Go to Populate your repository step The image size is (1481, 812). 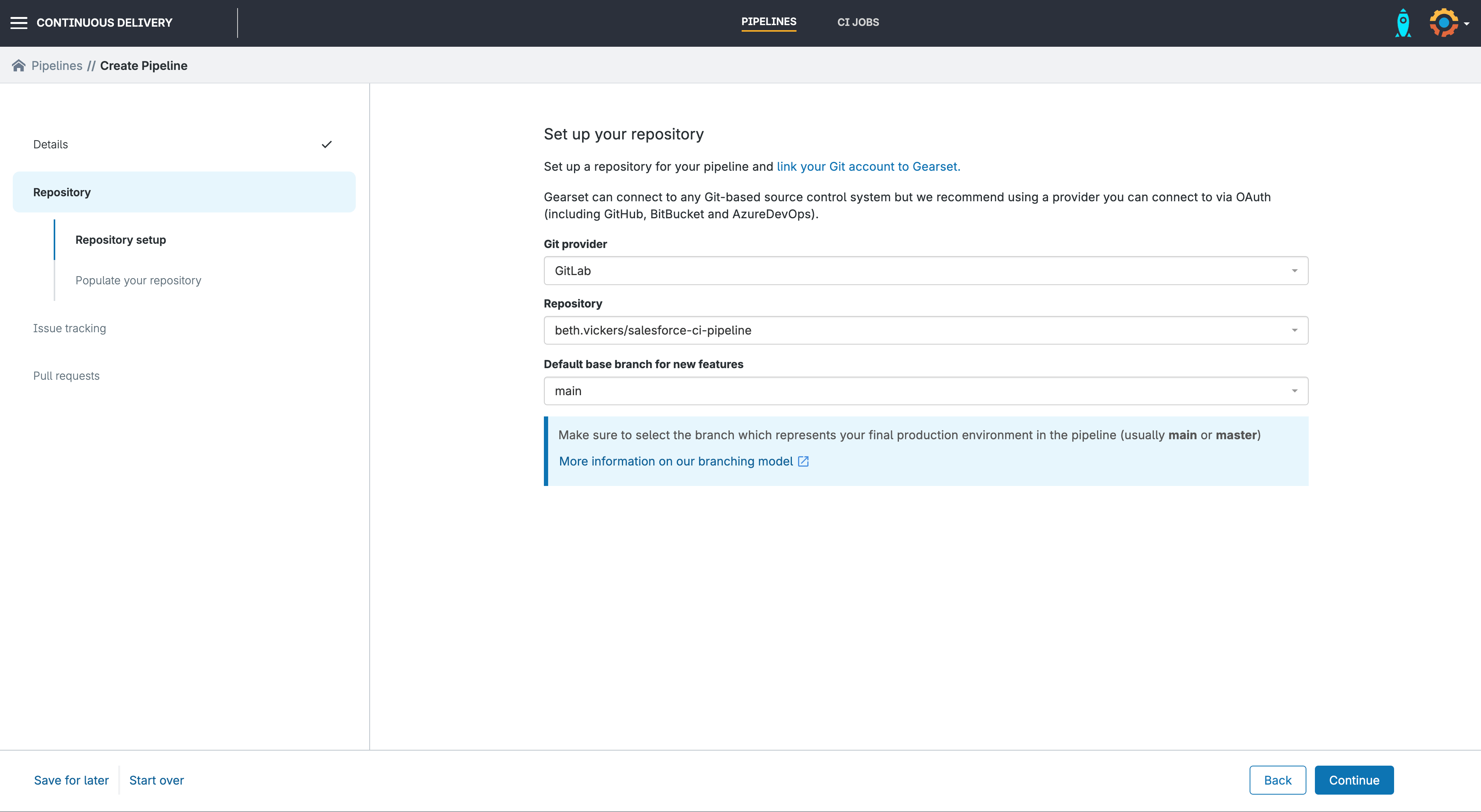(138, 280)
